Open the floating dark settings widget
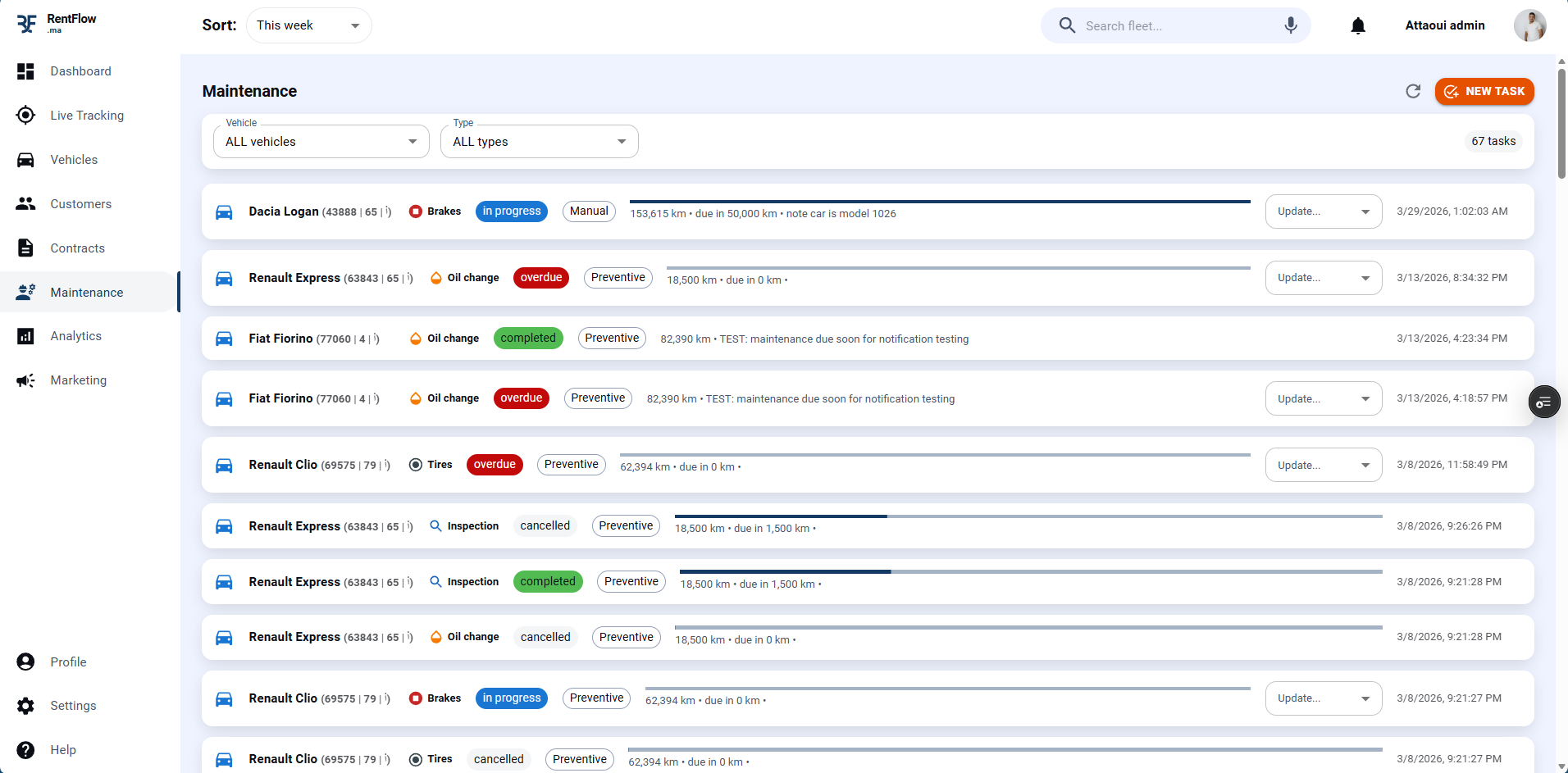1568x773 pixels. [x=1544, y=402]
